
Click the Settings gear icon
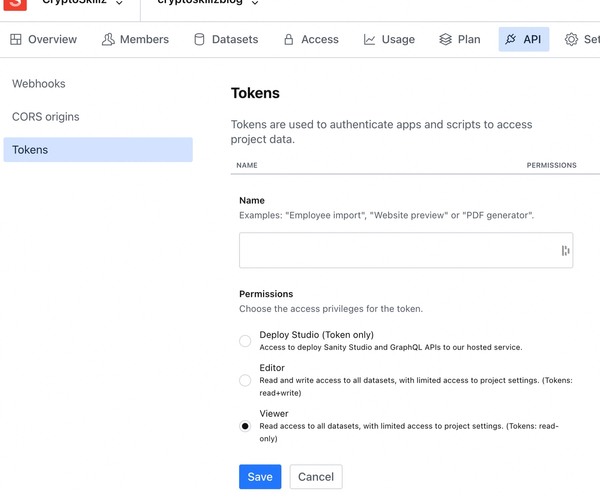[x=571, y=40]
